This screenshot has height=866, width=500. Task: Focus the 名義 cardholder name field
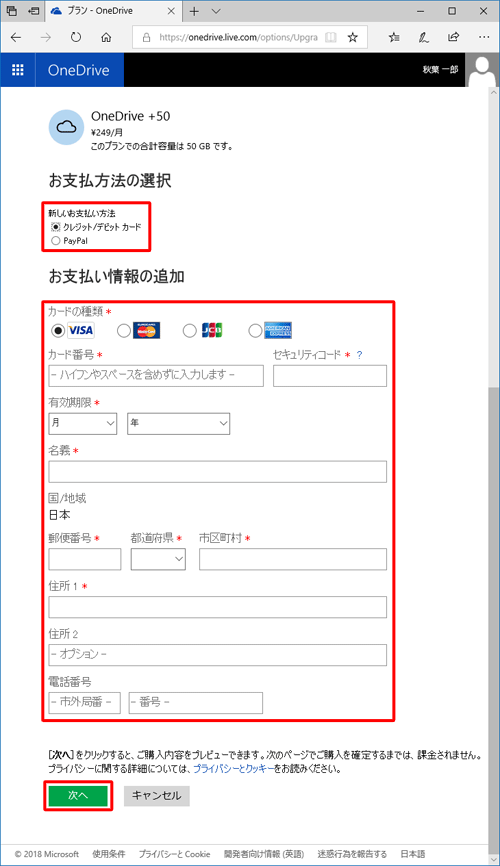(x=218, y=472)
